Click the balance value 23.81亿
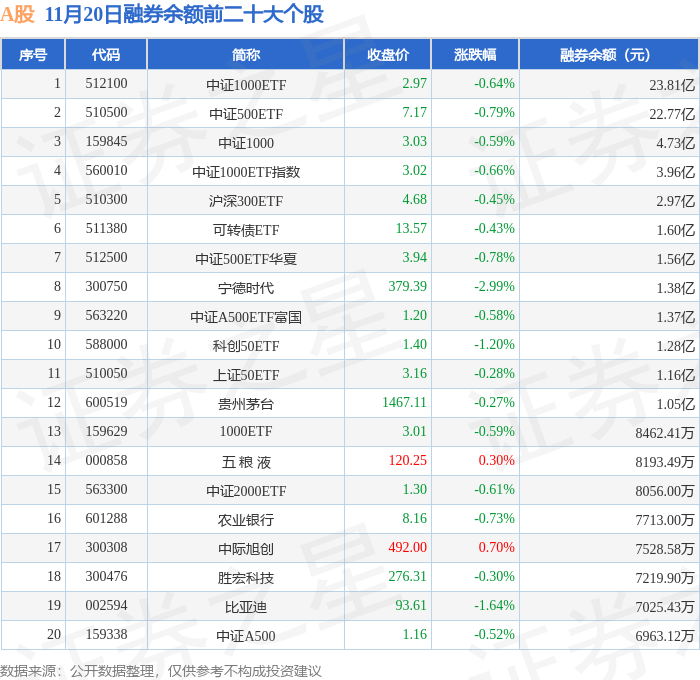The height and width of the screenshot is (680, 700). coord(672,85)
